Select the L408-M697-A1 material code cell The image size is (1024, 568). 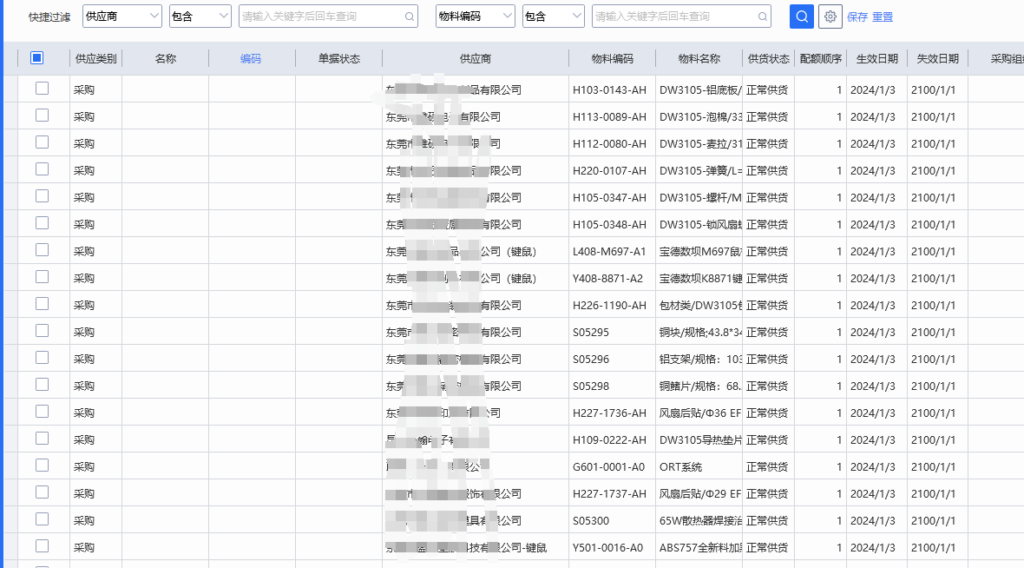pos(609,251)
